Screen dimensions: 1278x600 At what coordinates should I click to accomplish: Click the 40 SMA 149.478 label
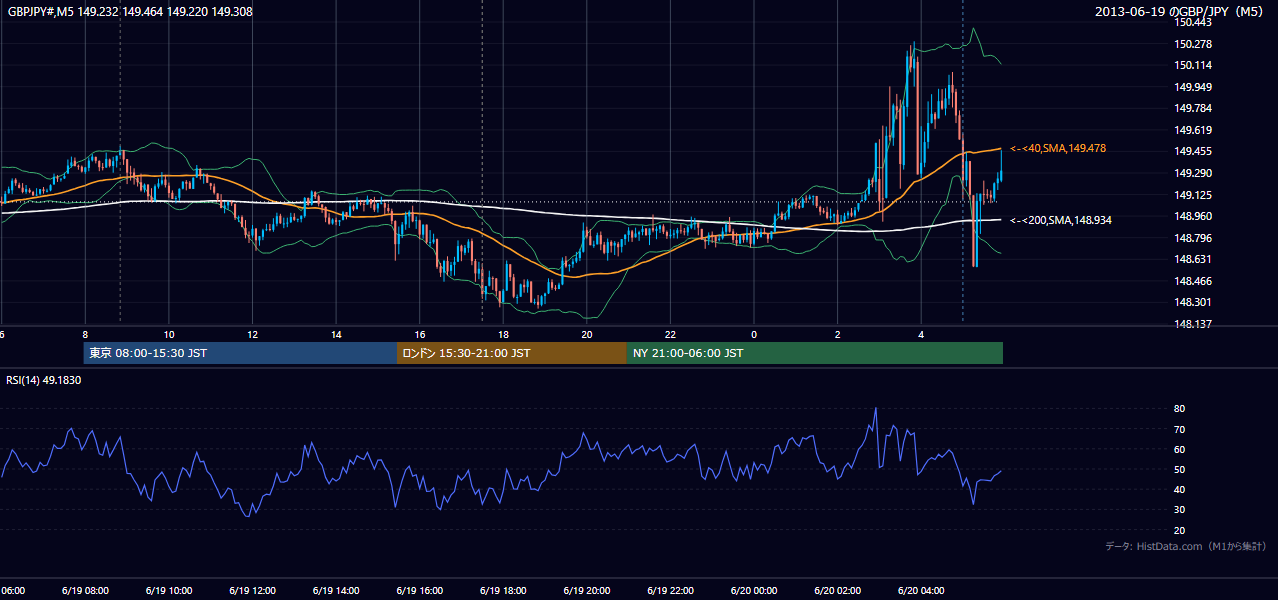tap(1058, 148)
